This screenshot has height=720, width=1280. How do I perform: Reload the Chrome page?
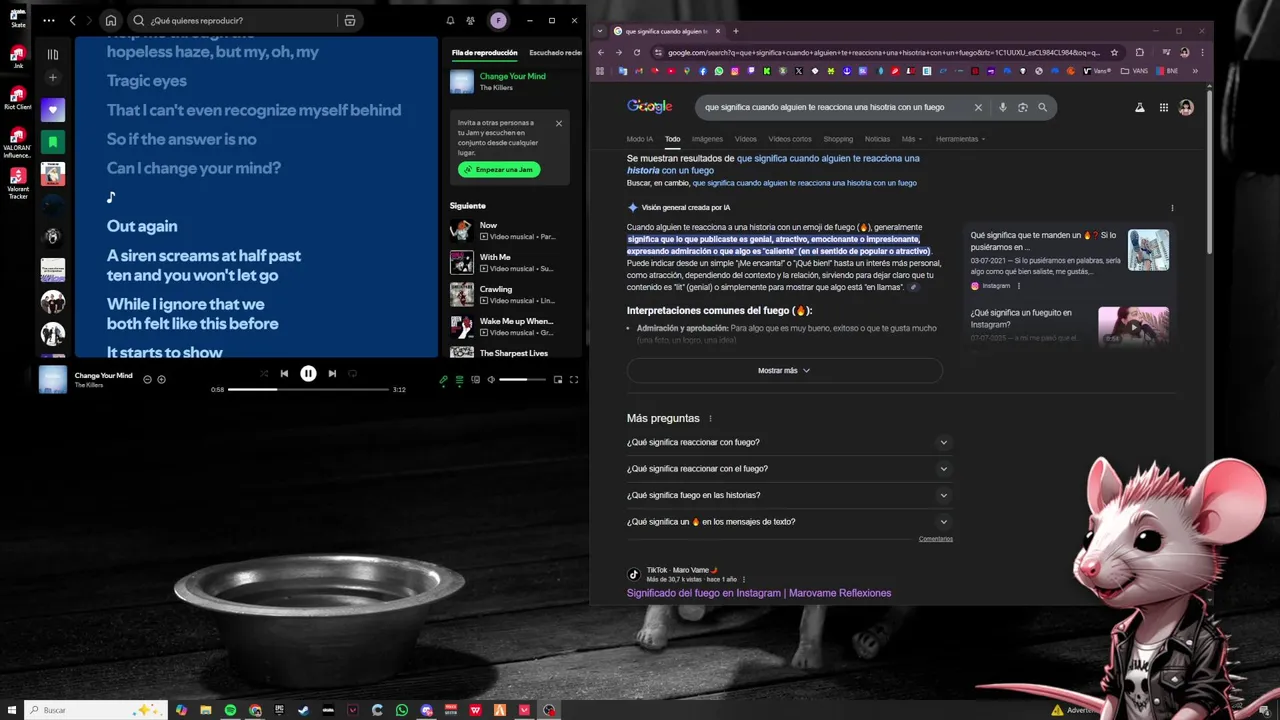pos(636,52)
